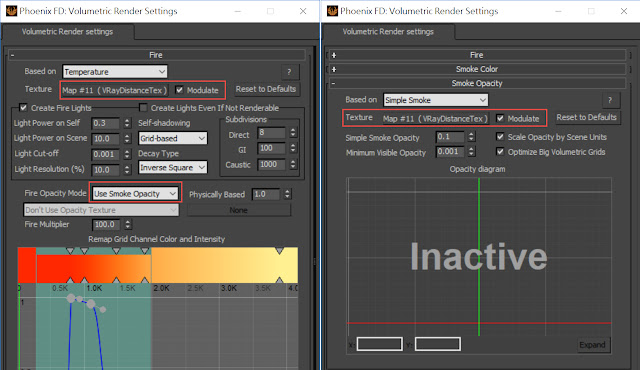Image resolution: width=640 pixels, height=370 pixels.
Task: Click the large gray curve point near 1.0K
Action: 91,304
